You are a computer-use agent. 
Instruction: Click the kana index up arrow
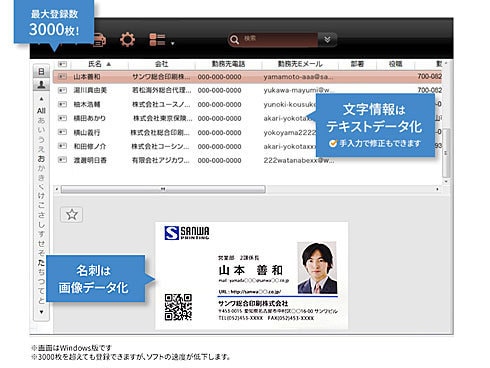pyautogui.click(x=41, y=99)
